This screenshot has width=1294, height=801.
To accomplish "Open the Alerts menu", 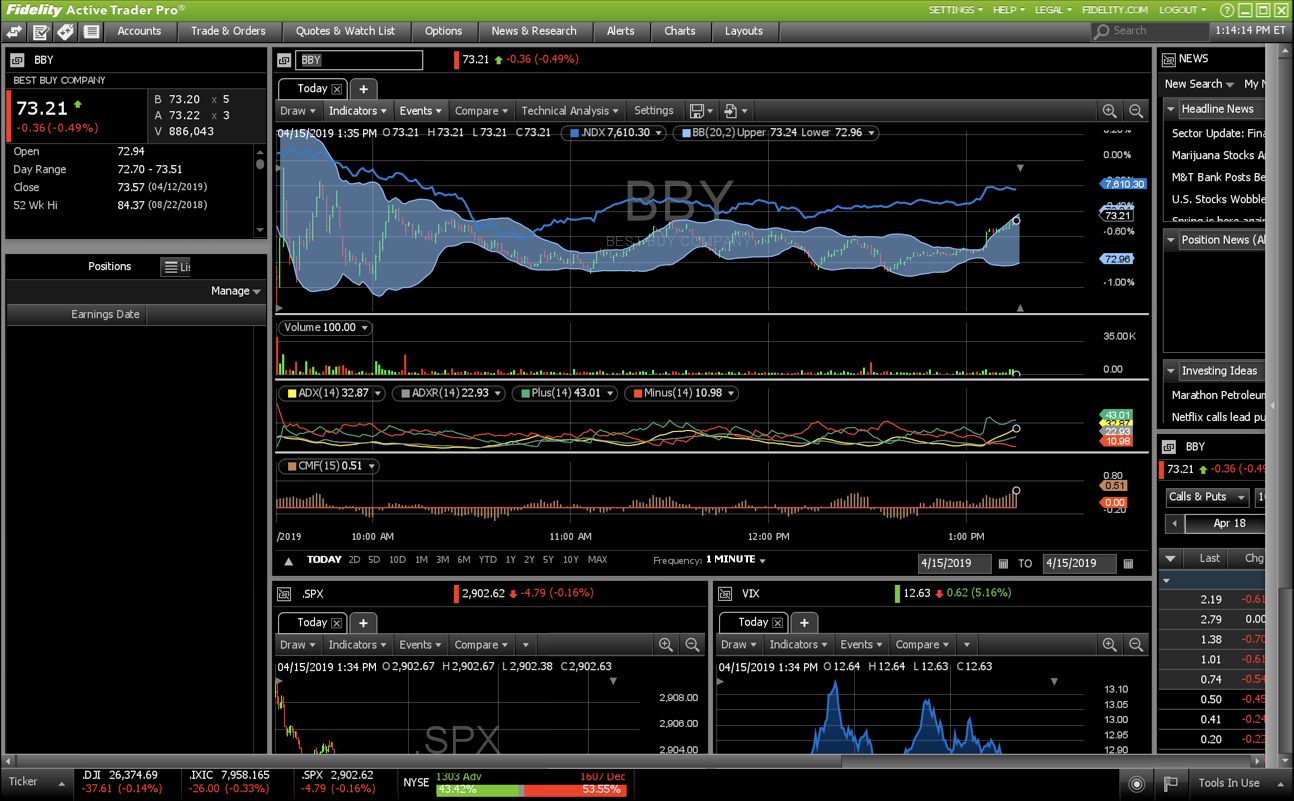I will tap(620, 31).
